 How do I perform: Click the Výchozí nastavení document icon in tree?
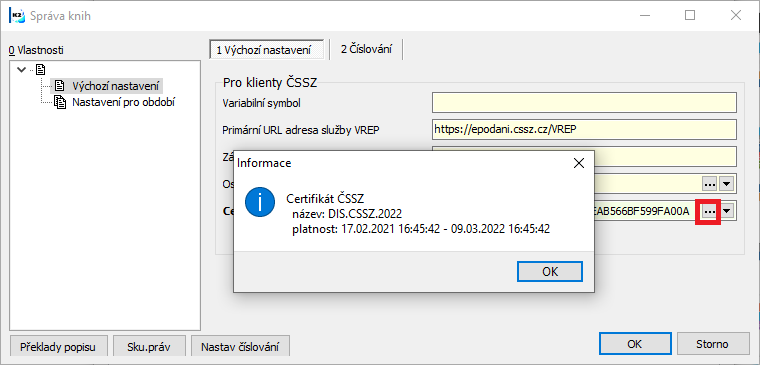point(59,86)
